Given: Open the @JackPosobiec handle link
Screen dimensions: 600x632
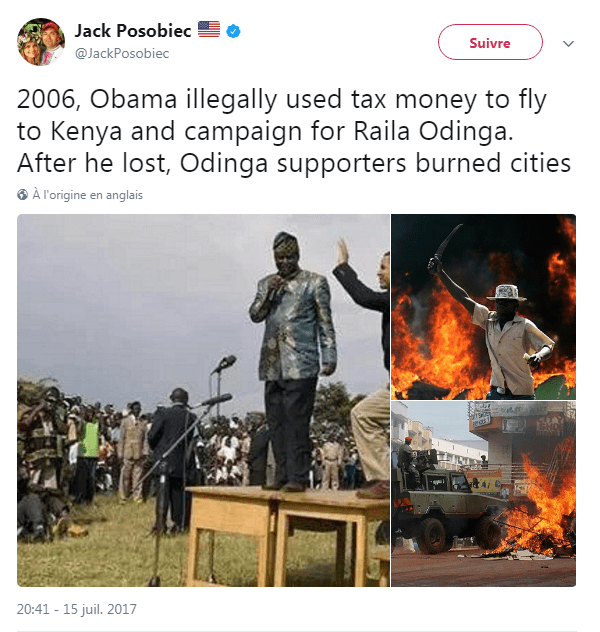Looking at the screenshot, I should point(121,53).
